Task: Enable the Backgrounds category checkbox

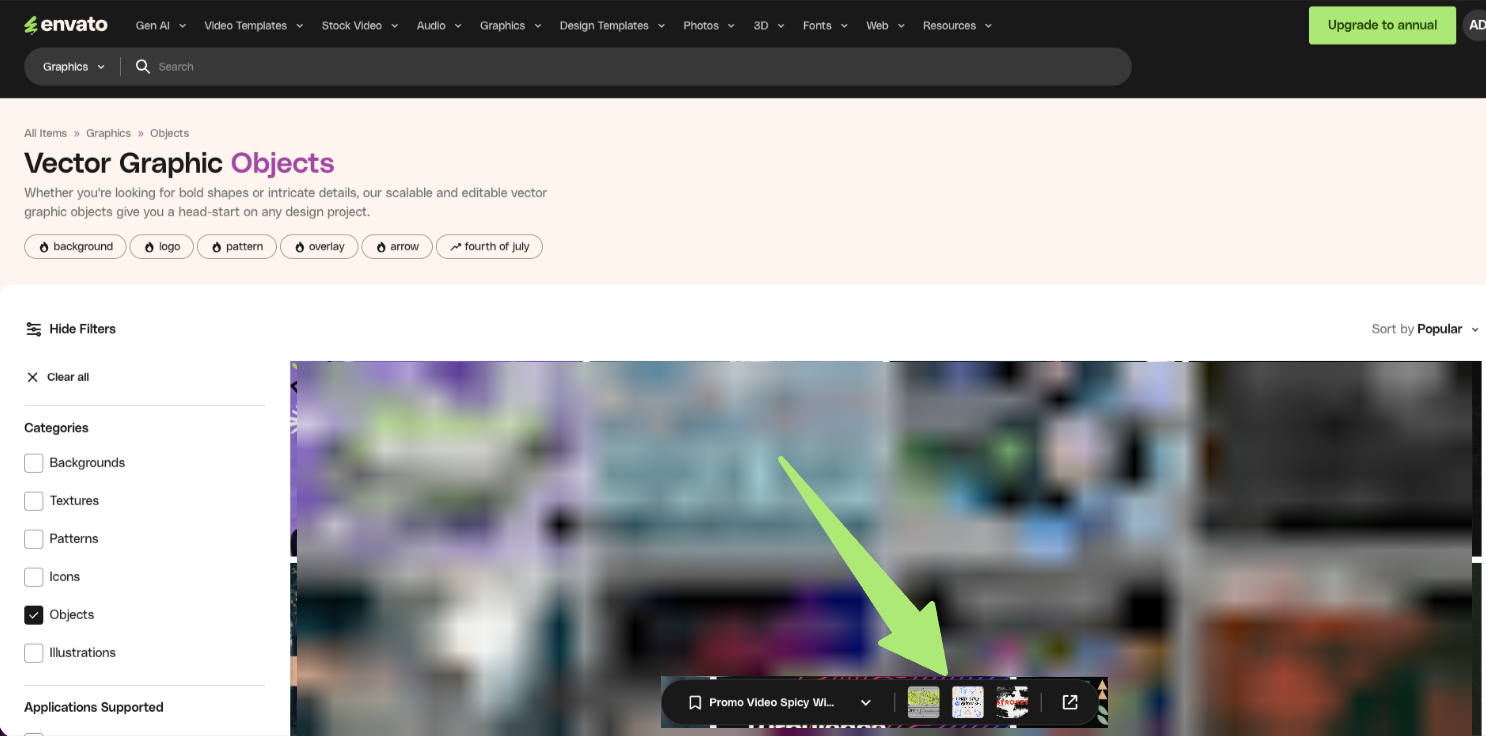Action: [33, 463]
